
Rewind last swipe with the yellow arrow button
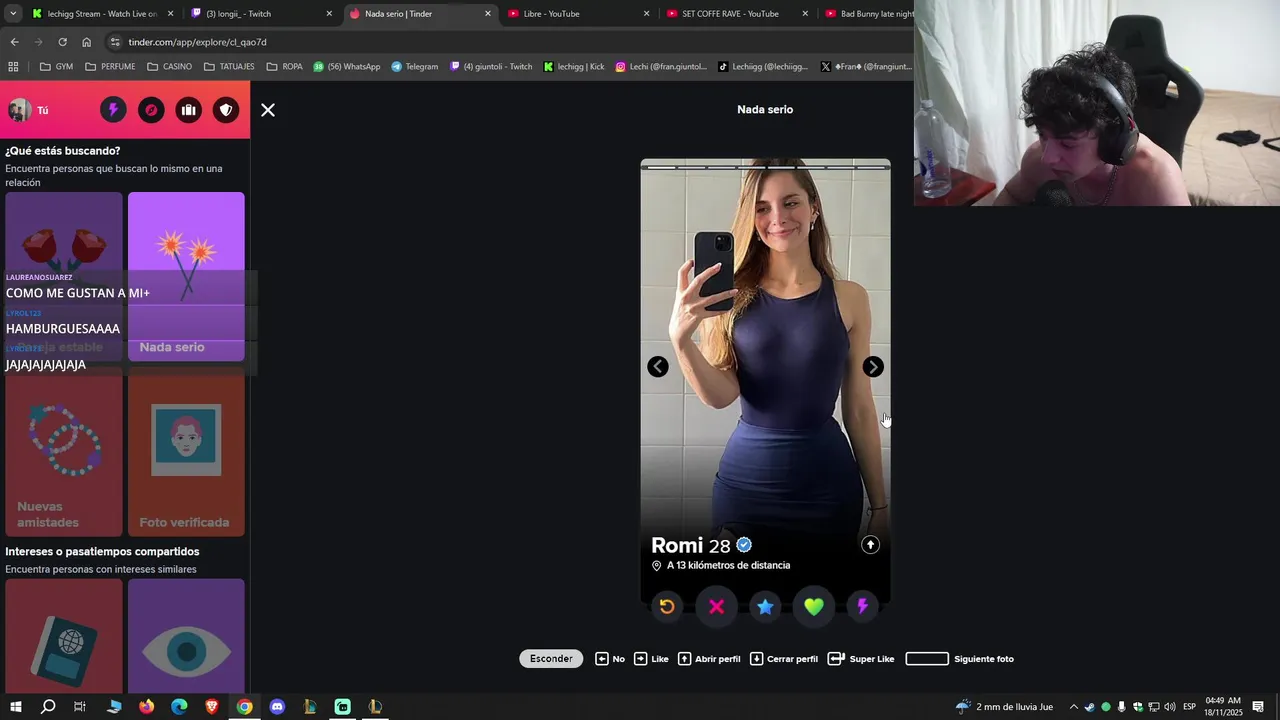(x=667, y=606)
